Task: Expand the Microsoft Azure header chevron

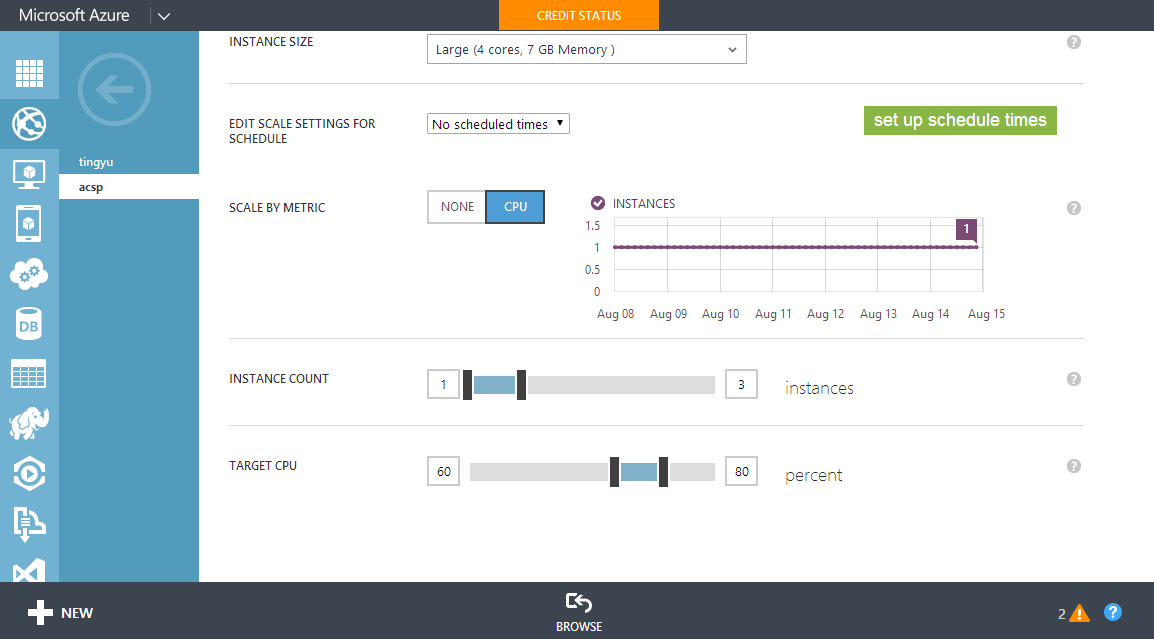Action: [x=164, y=16]
